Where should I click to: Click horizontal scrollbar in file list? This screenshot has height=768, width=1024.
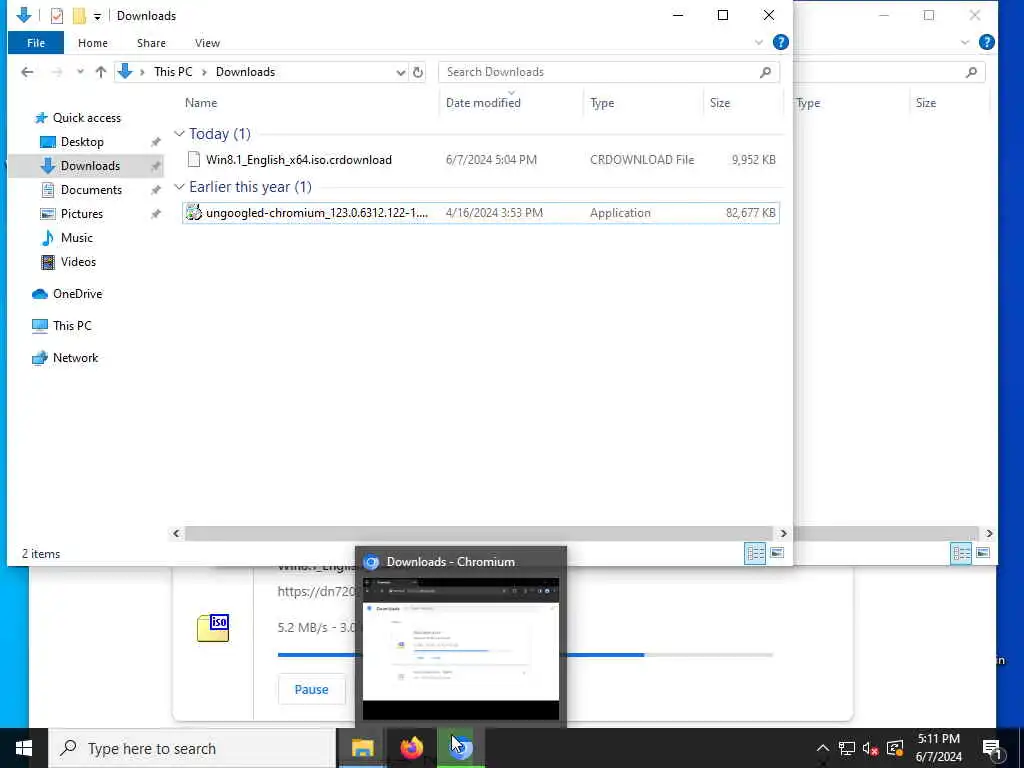[x=479, y=534]
